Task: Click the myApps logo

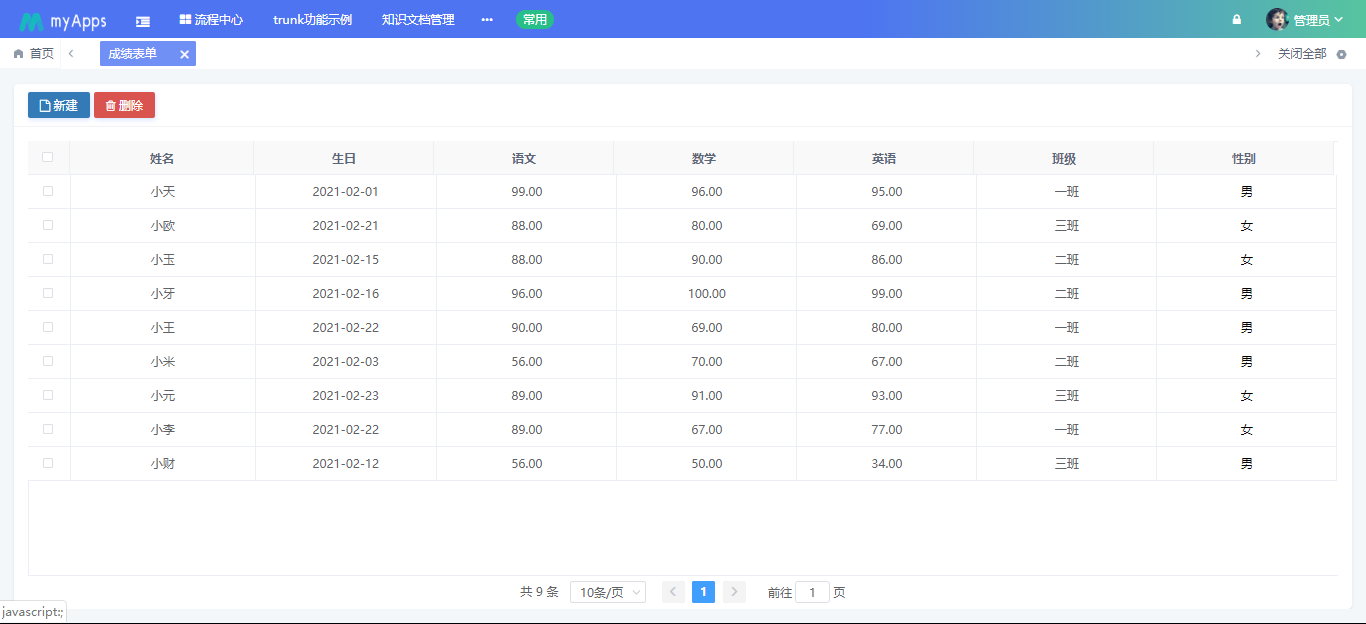Action: click(x=62, y=20)
